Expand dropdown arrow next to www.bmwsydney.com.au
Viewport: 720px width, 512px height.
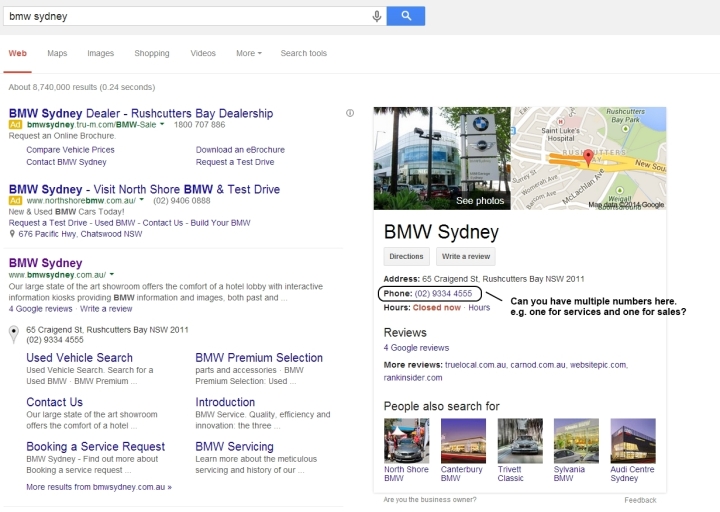pos(112,274)
